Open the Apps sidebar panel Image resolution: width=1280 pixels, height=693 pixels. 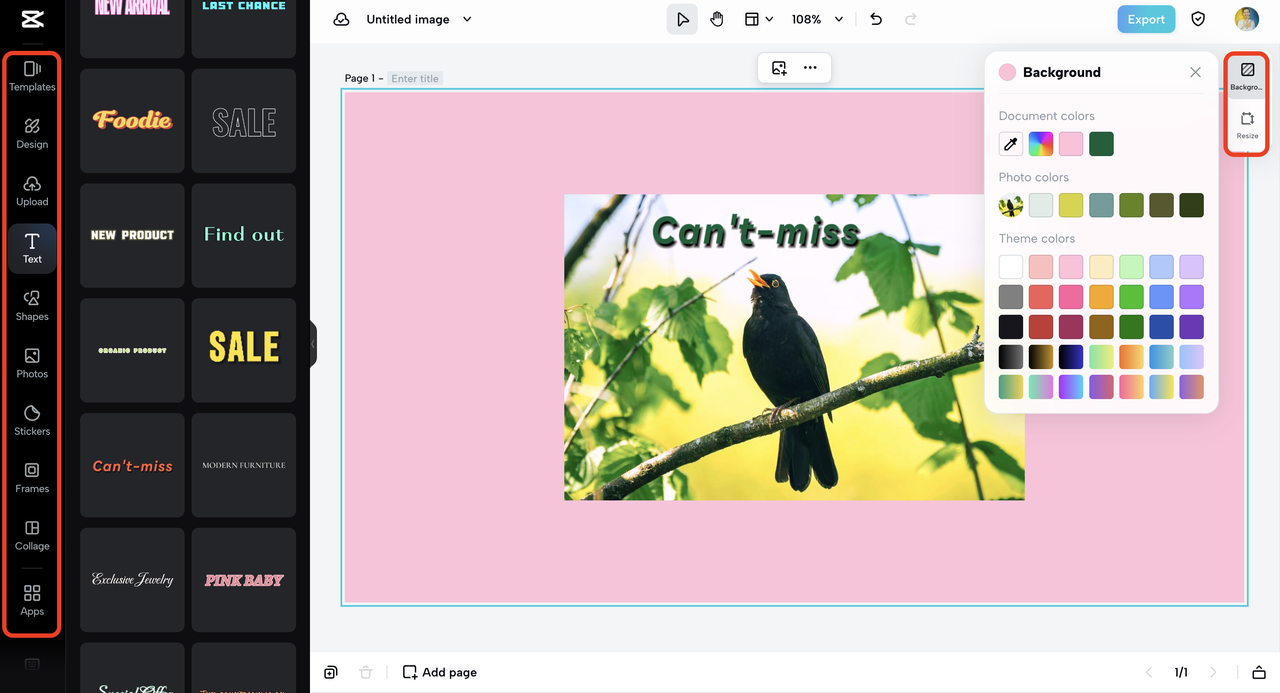coord(32,600)
